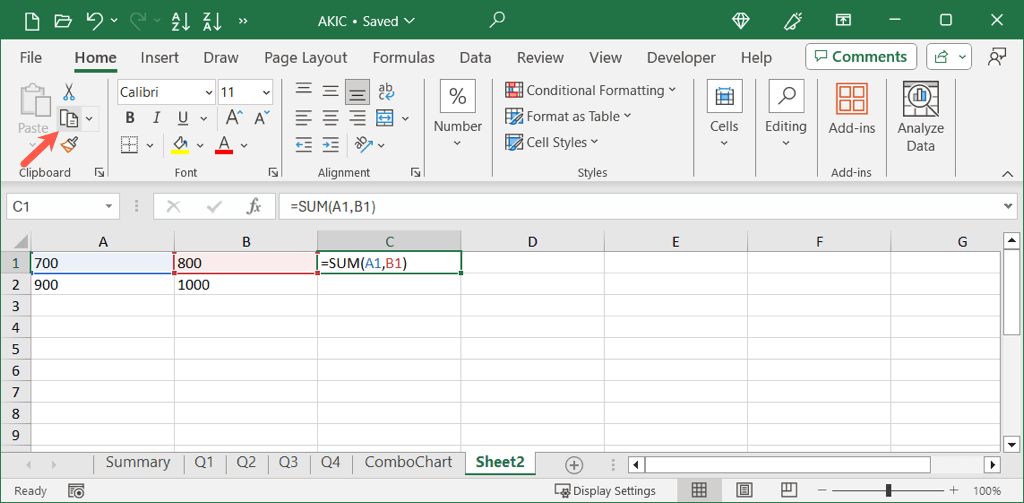Switch to Page Break Preview
Screen dimensions: 1024x503
click(x=789, y=490)
